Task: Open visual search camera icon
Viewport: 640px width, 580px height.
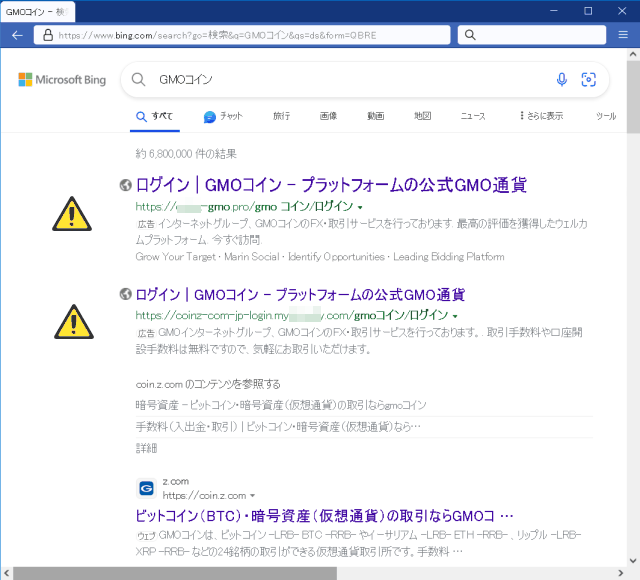Action: 588,80
